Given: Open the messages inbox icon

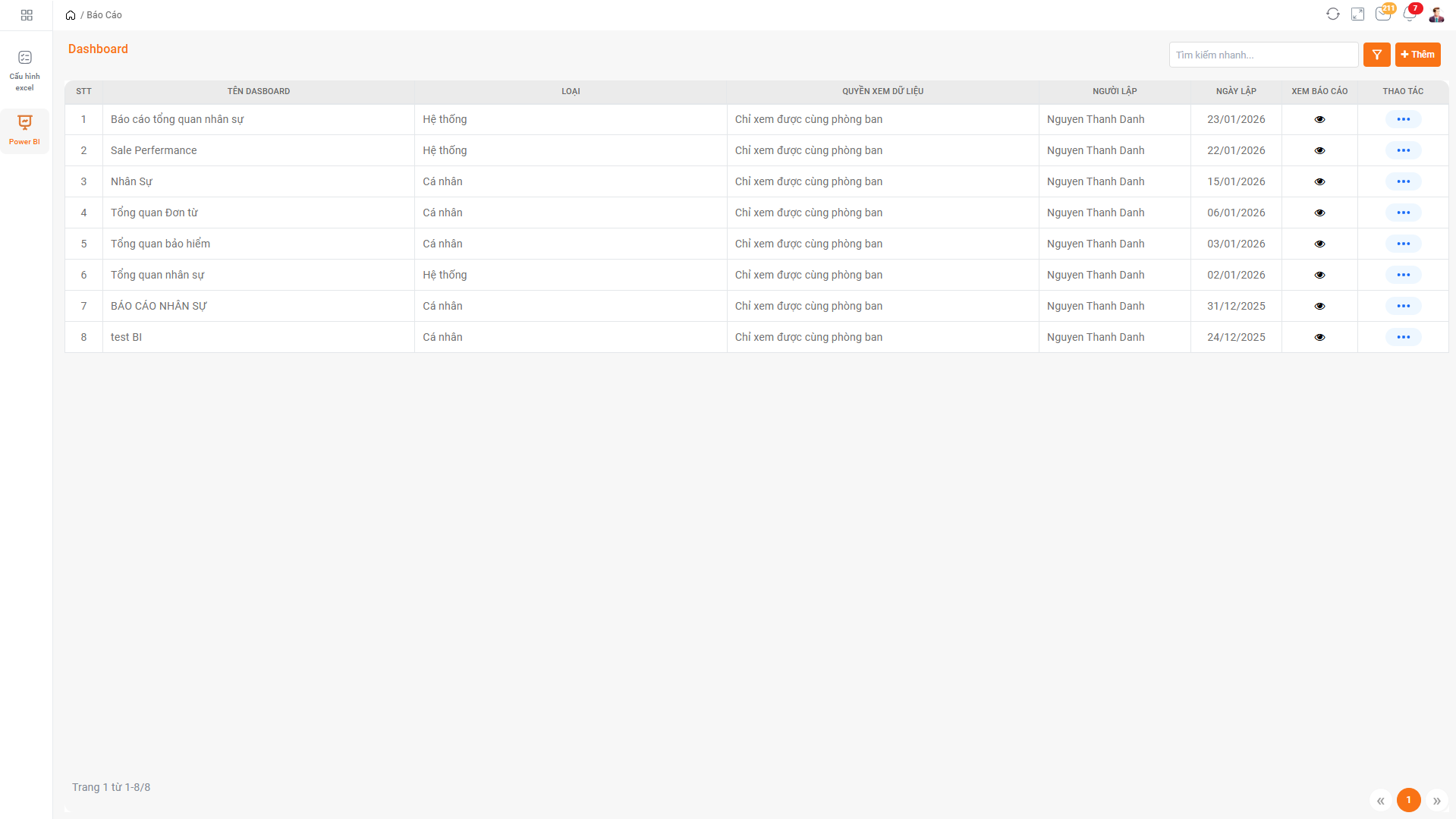Looking at the screenshot, I should [1382, 14].
